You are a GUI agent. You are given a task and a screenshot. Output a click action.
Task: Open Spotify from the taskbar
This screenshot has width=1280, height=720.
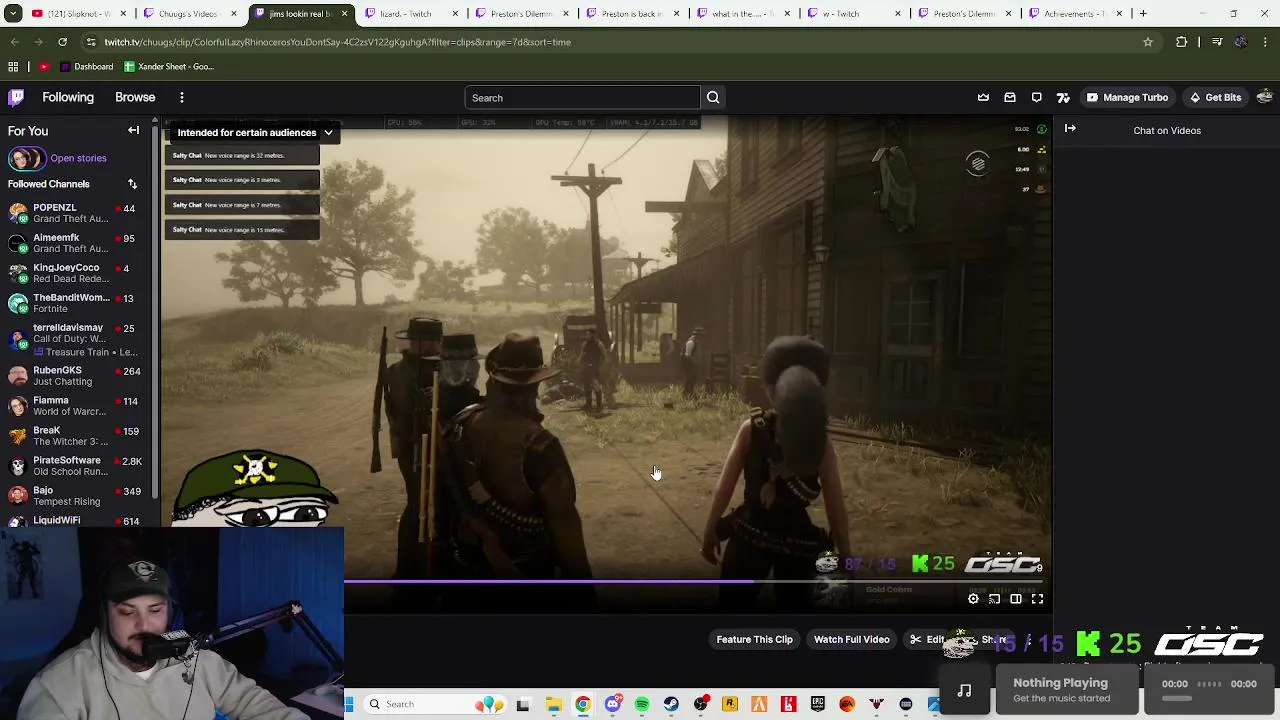tap(642, 704)
